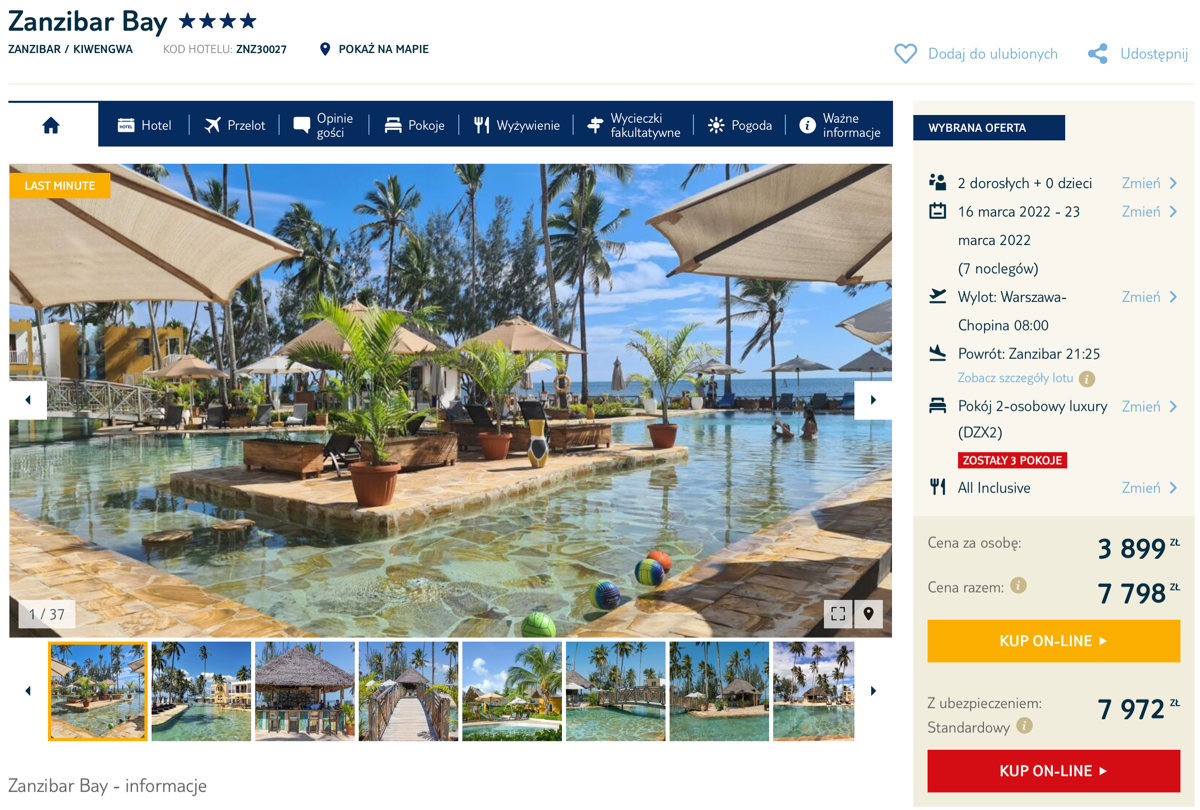The width and height of the screenshot is (1200, 810).
Task: Click info icon beside Cena razem
Action: [x=1018, y=586]
